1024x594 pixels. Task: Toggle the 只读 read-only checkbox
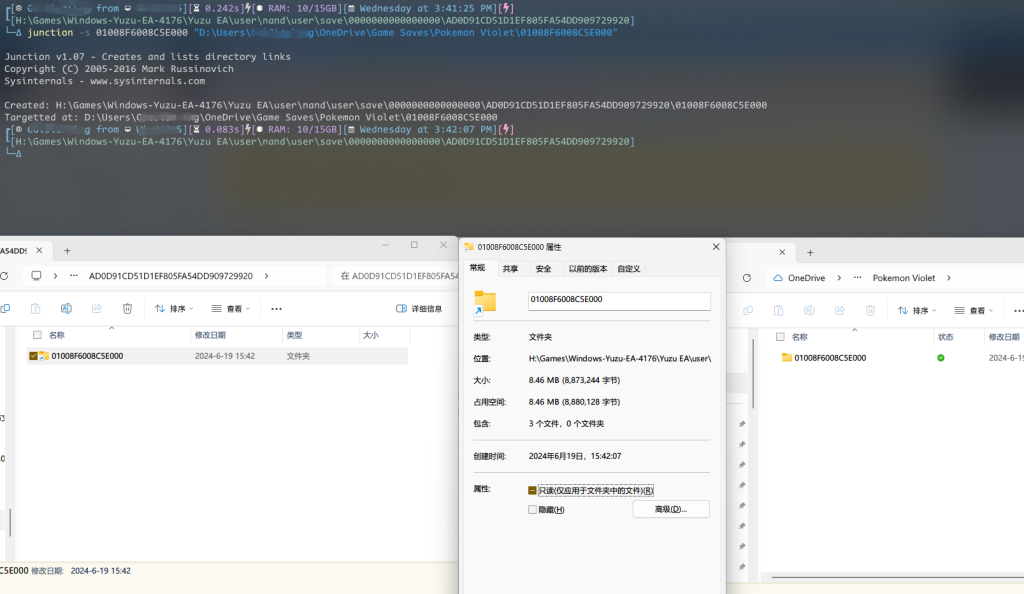point(532,490)
